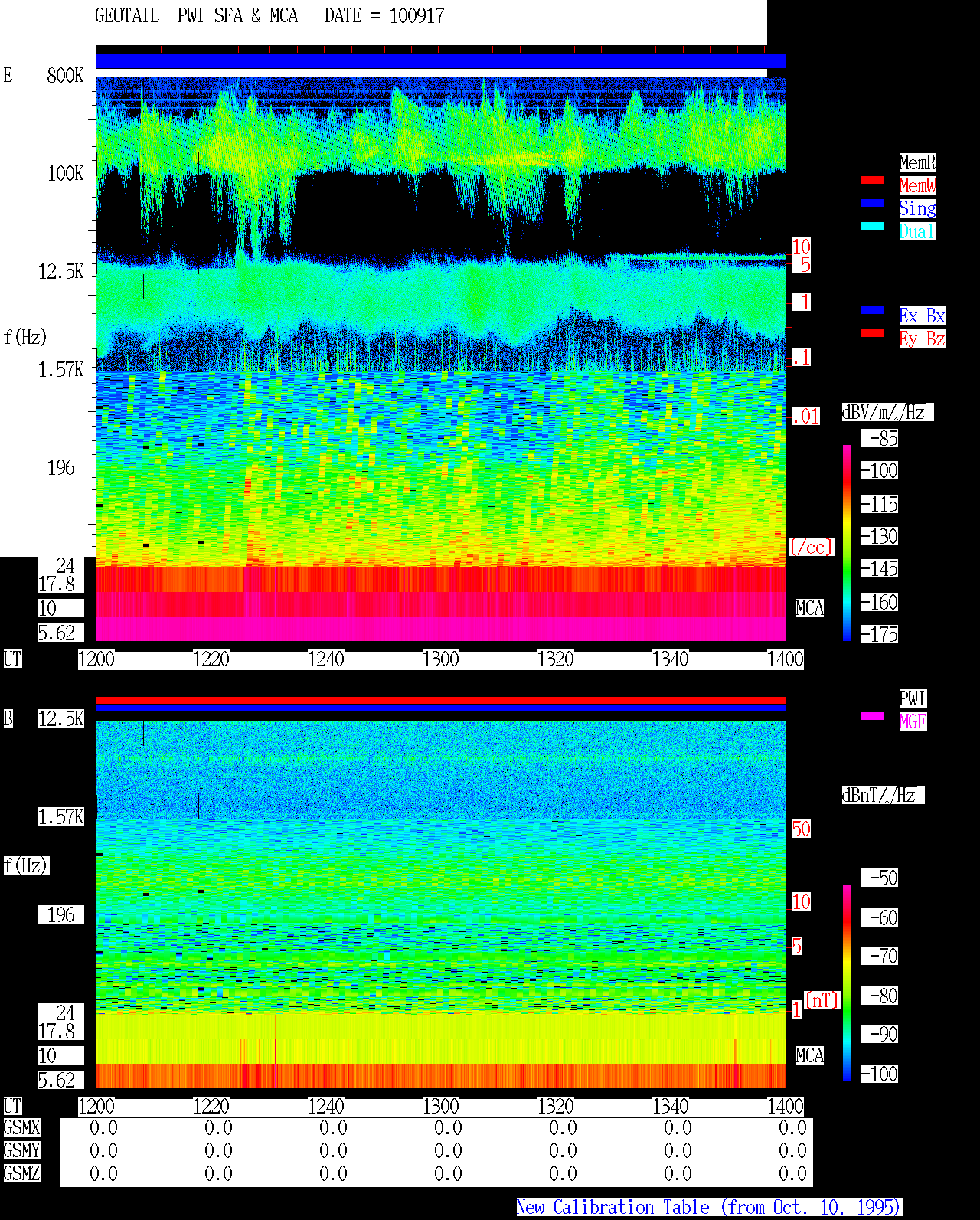Screen dimensions: 980x1220
Task: Select the MemR legend label
Action: pyautogui.click(x=917, y=162)
